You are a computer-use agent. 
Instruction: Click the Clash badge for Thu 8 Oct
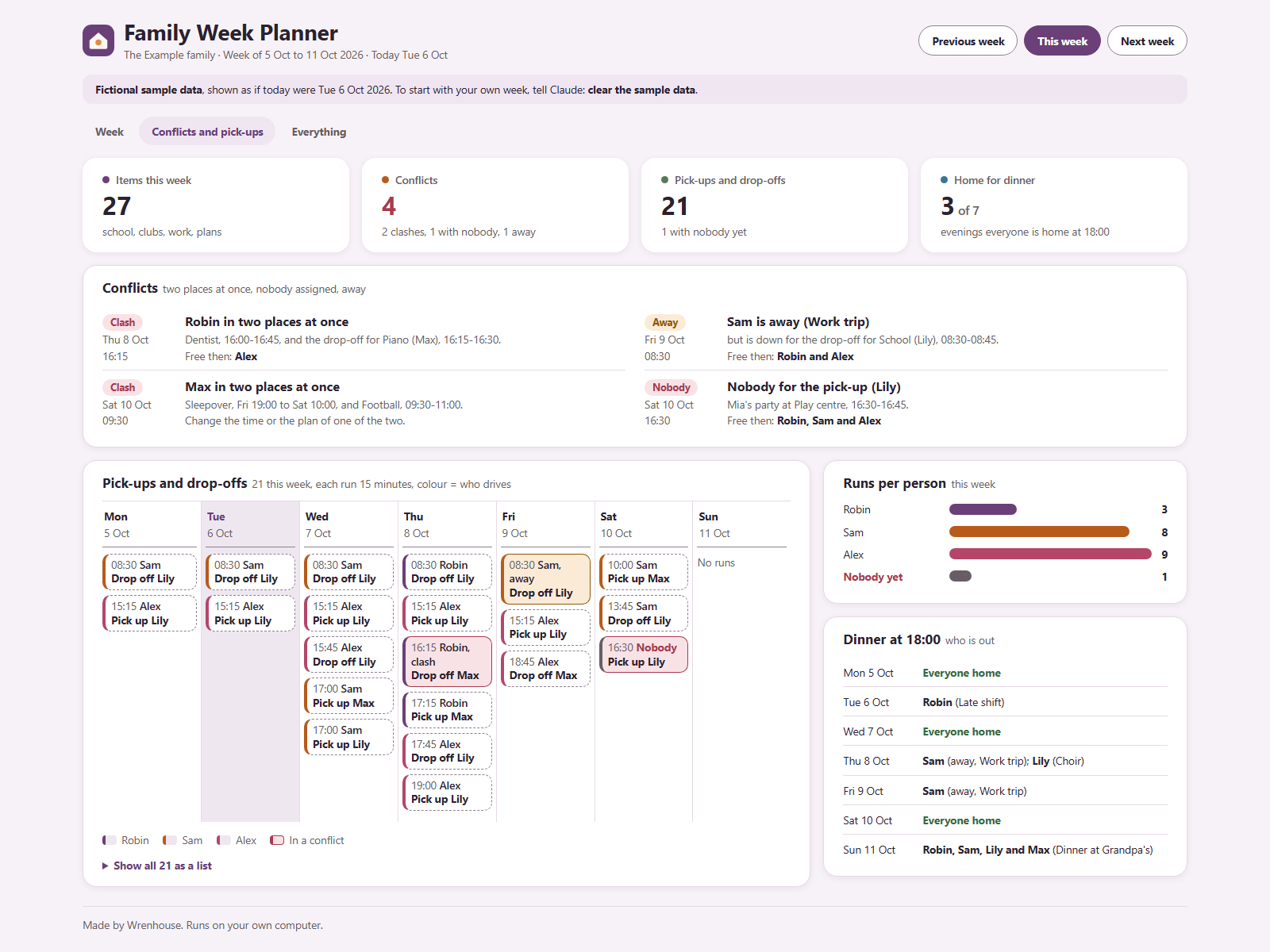pyautogui.click(x=122, y=322)
